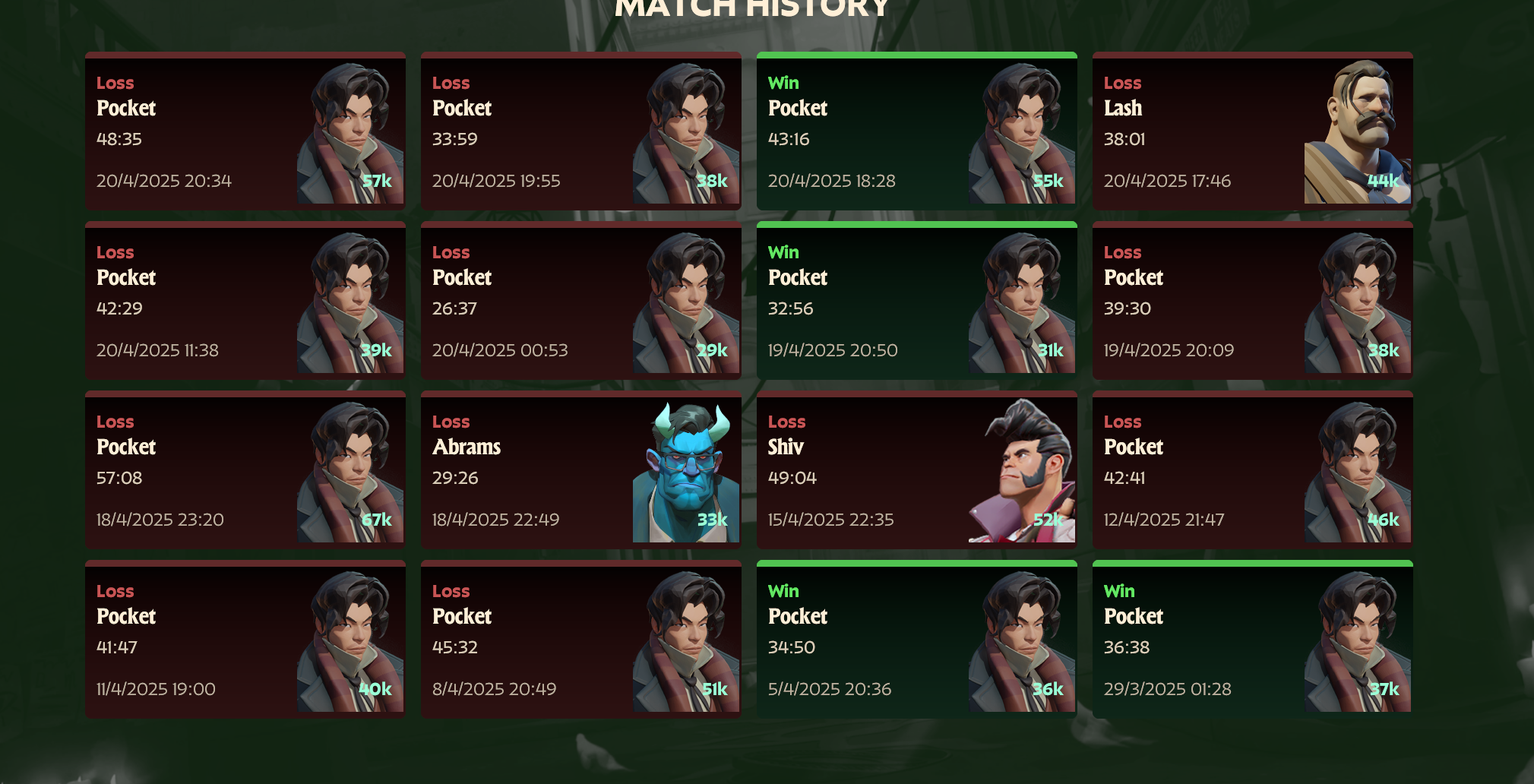1534x784 pixels.
Task: Open the Pocket loss on 19/4/2025 20:09
Action: coord(1253,300)
